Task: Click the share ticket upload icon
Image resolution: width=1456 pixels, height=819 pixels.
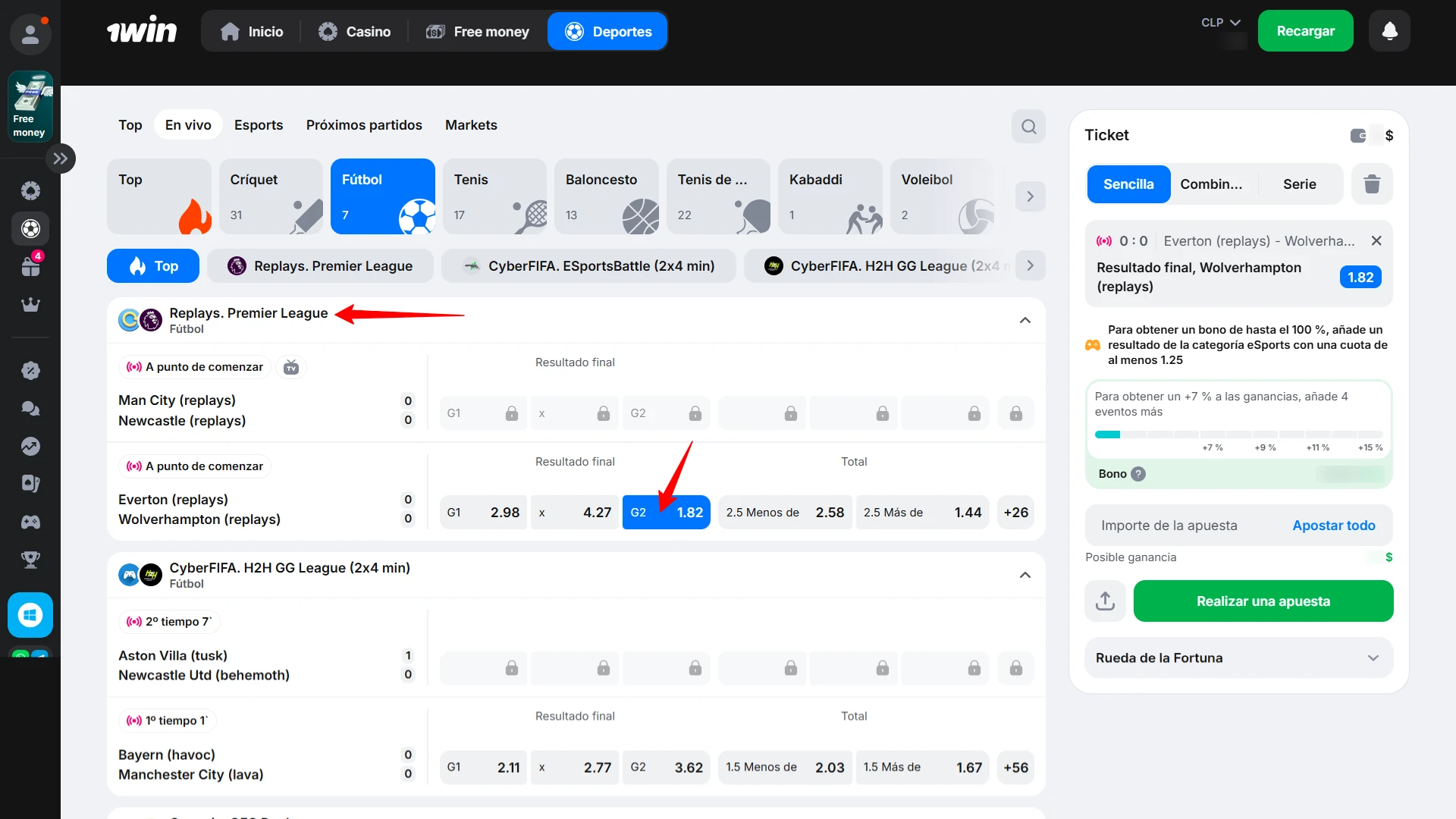Action: [1106, 601]
